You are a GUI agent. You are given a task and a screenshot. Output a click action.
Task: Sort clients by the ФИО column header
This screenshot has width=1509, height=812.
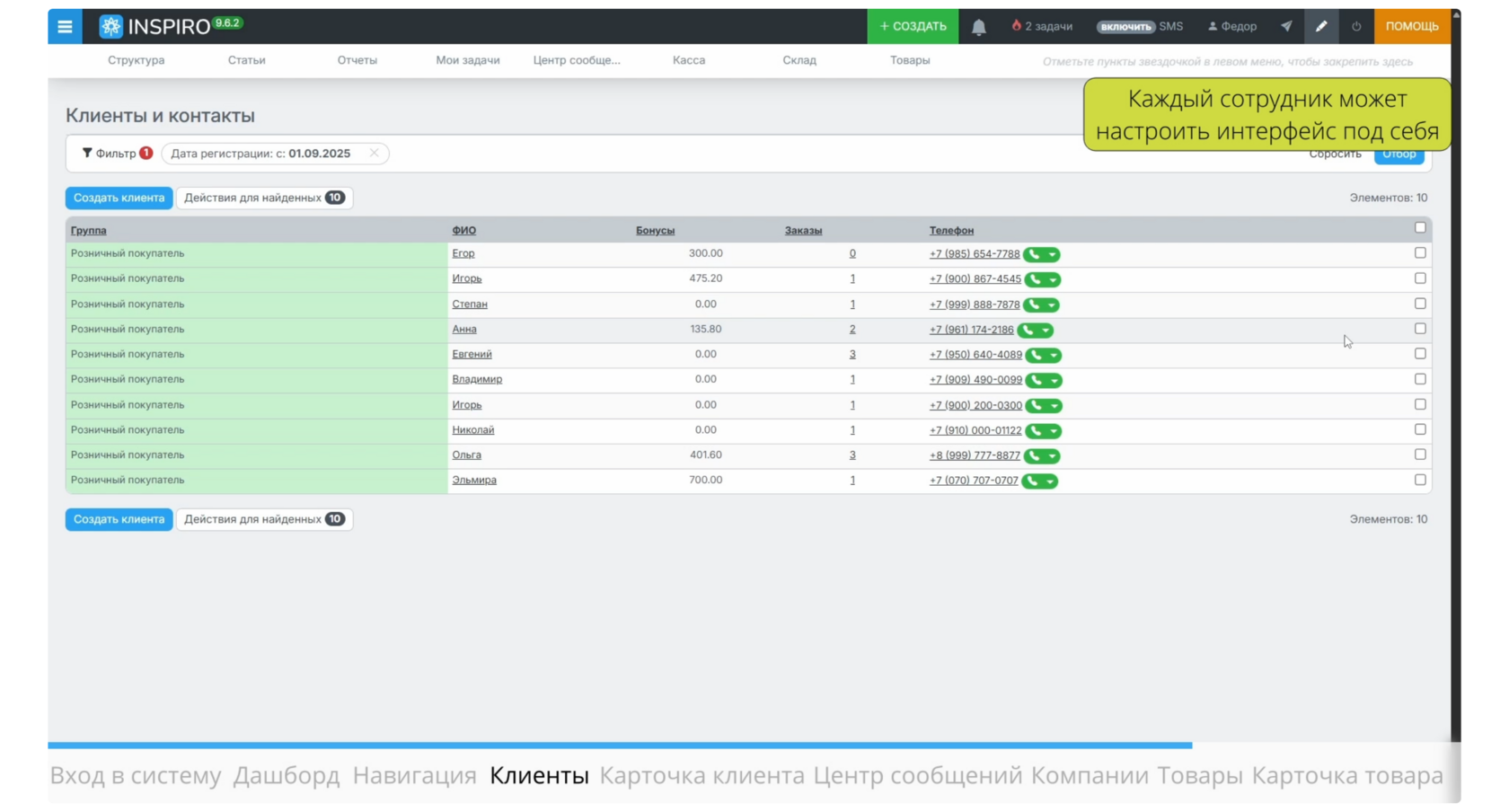pos(463,231)
